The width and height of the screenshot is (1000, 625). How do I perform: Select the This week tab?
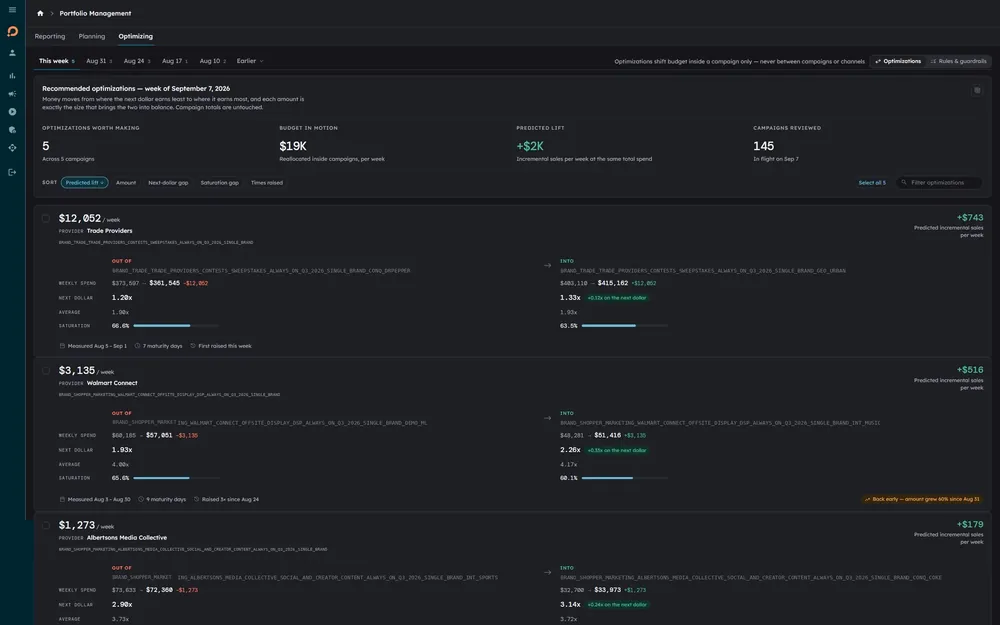pos(56,61)
